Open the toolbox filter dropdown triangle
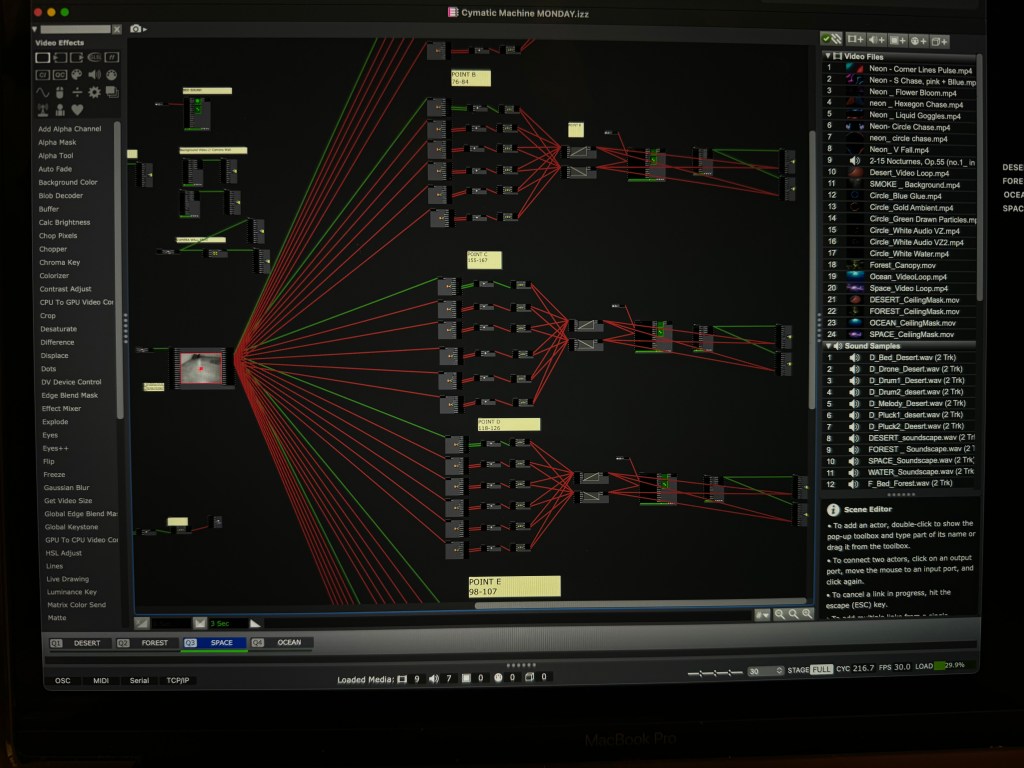 pos(36,30)
